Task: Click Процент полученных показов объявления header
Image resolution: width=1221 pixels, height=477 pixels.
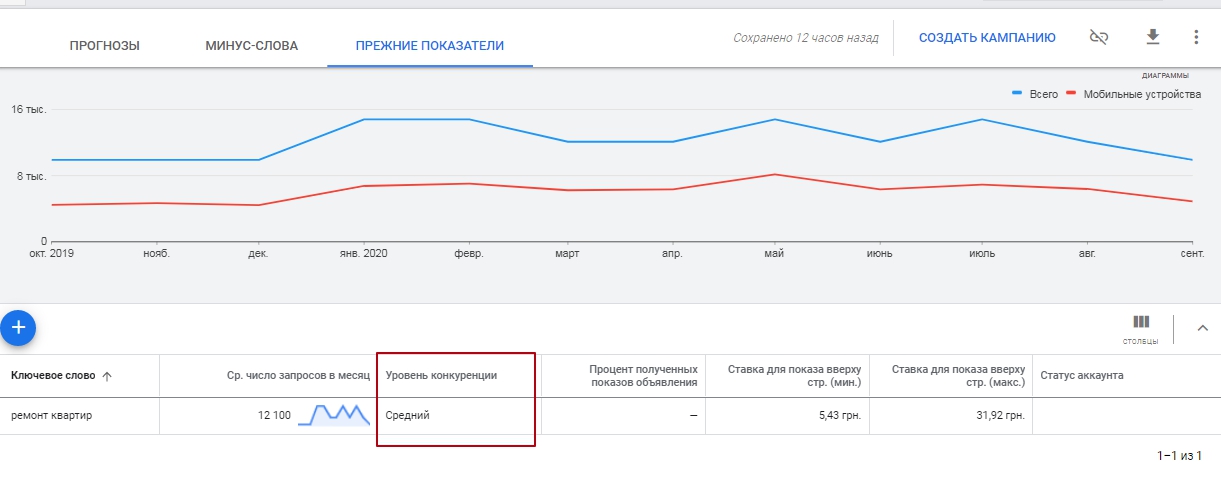Action: tap(643, 376)
